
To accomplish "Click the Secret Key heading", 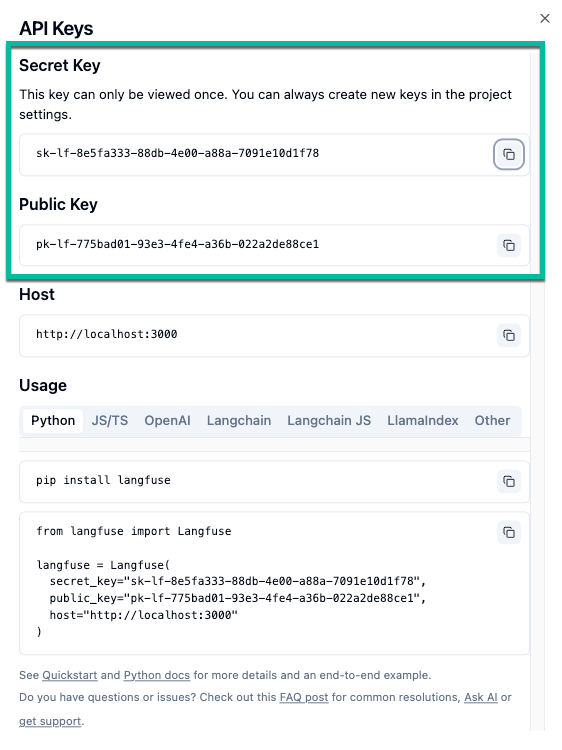I will pos(60,66).
